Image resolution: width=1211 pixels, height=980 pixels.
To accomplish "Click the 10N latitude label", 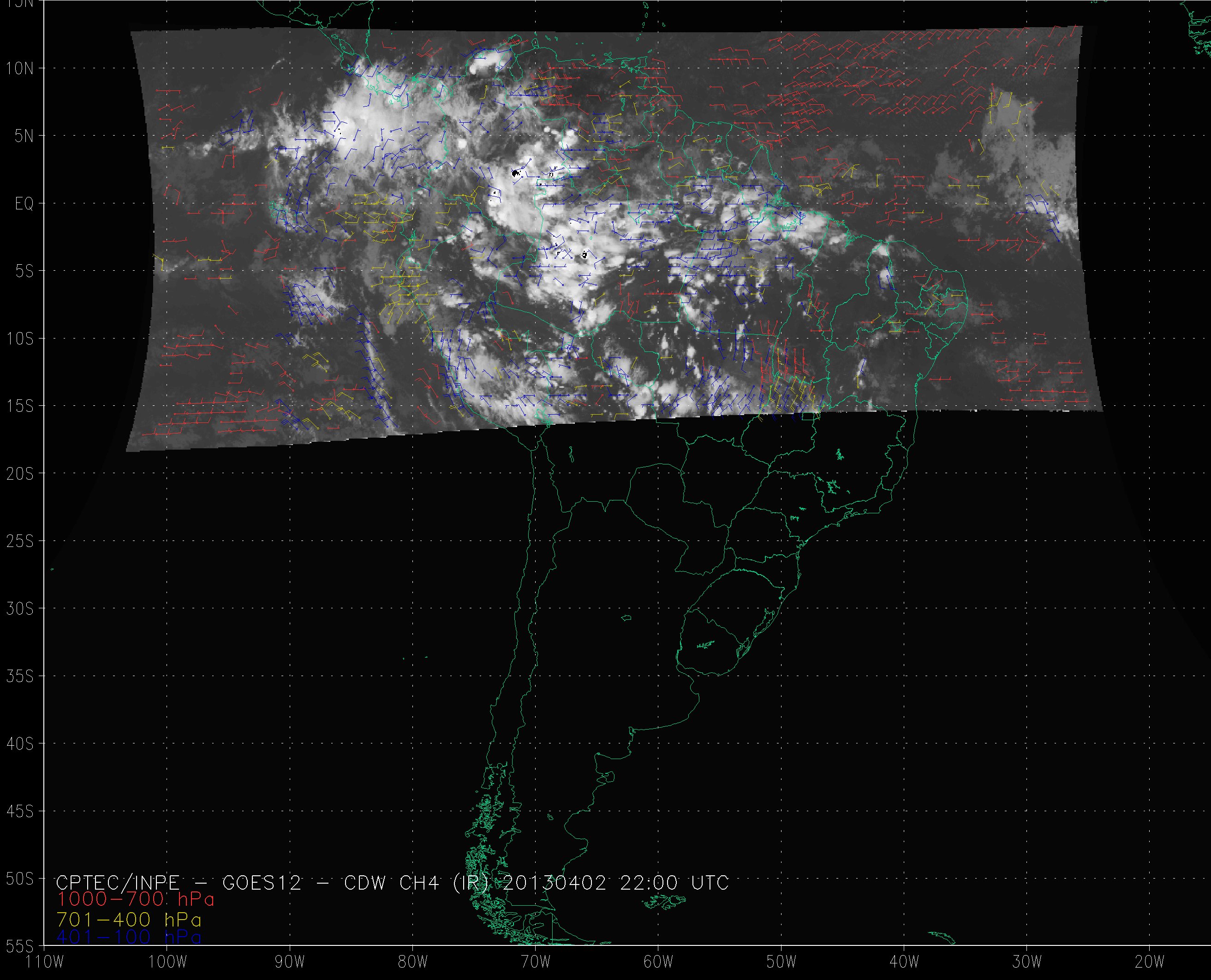I will tap(20, 68).
